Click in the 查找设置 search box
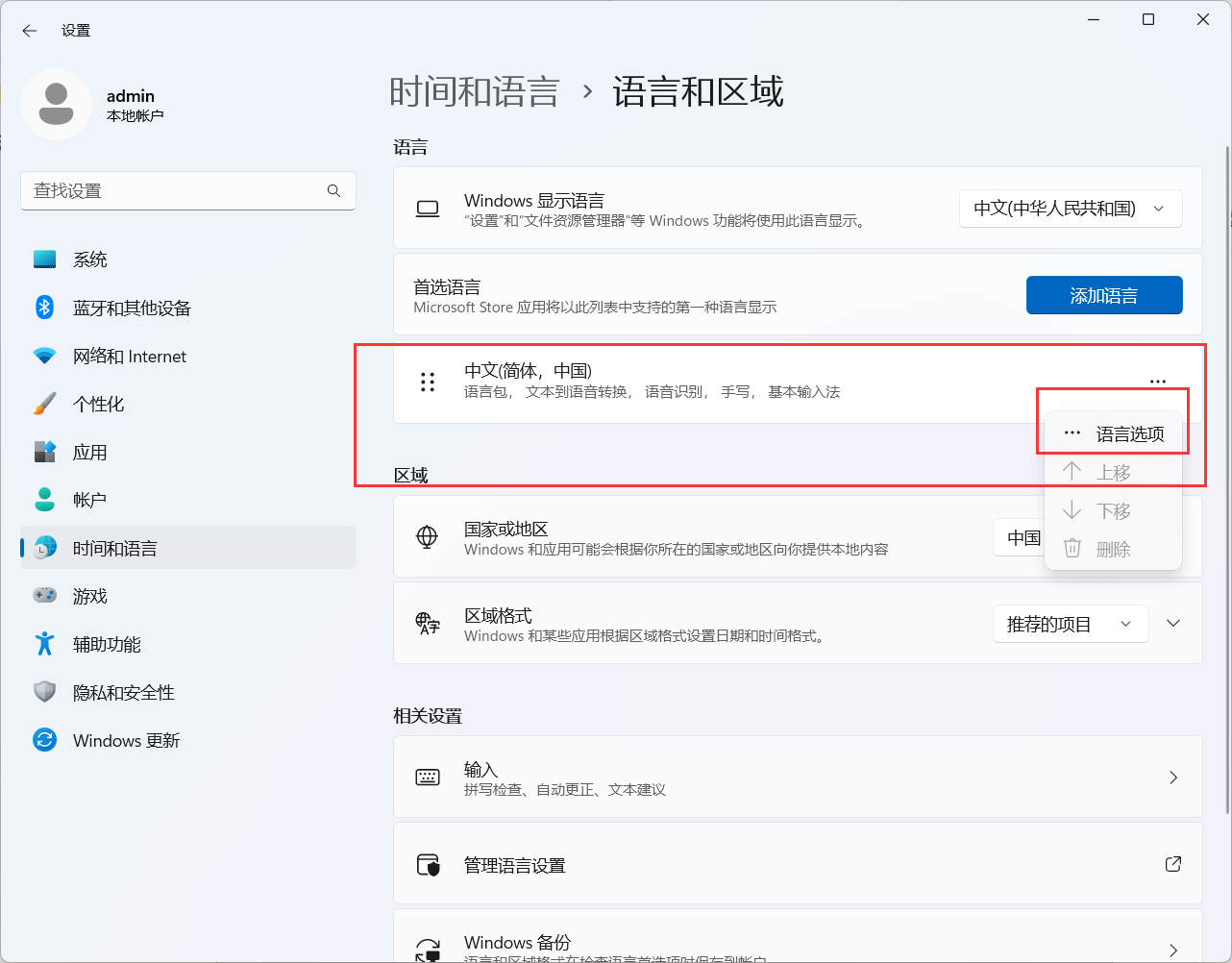The image size is (1232, 963). [x=188, y=190]
